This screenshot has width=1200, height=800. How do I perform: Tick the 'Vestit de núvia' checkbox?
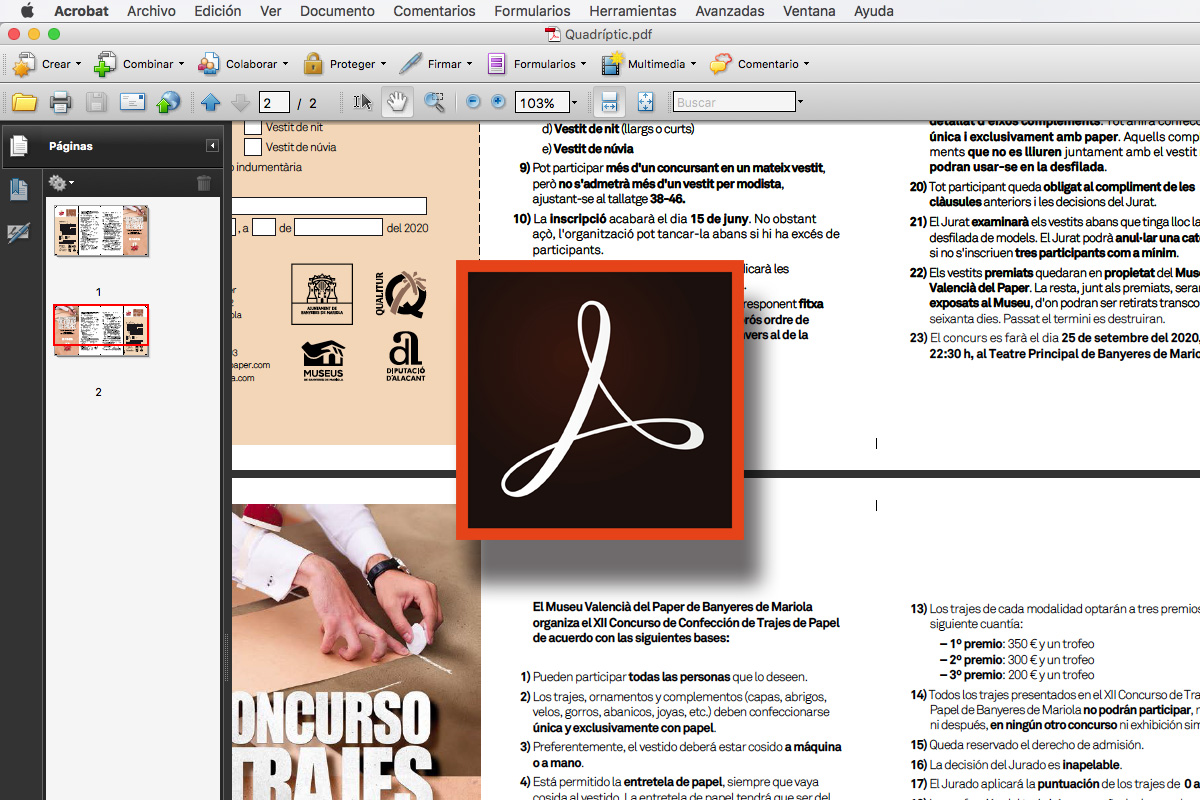point(253,147)
